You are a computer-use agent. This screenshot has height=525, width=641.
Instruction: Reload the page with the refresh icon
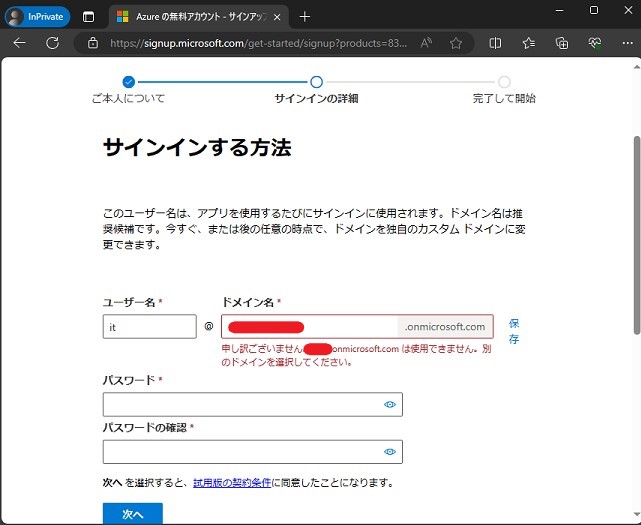[x=53, y=43]
